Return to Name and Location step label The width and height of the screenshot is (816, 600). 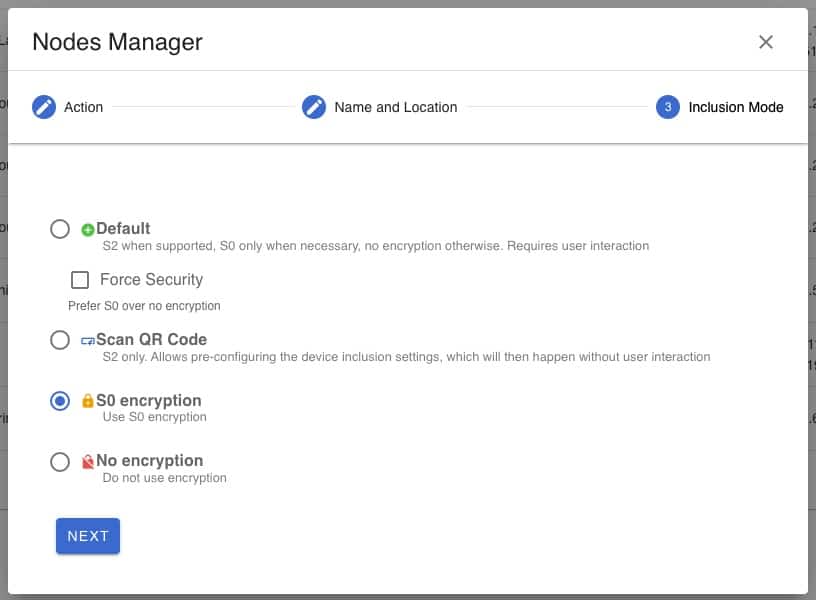(x=396, y=107)
